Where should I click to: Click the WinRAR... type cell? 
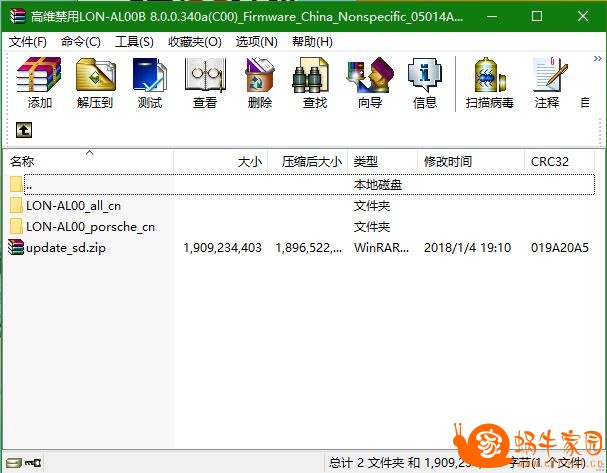[x=381, y=248]
